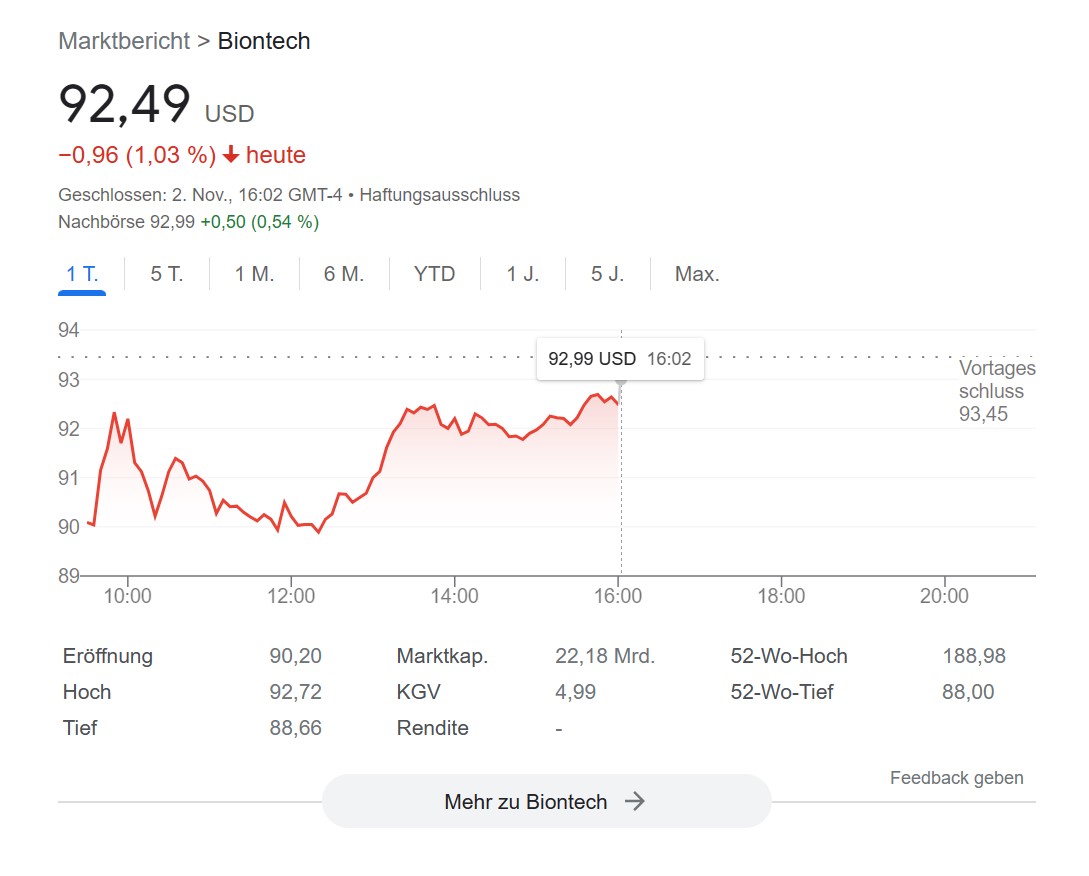Click the 92,99 USD 16:02 chart tooltip
The height and width of the screenshot is (876, 1089).
pyautogui.click(x=620, y=358)
